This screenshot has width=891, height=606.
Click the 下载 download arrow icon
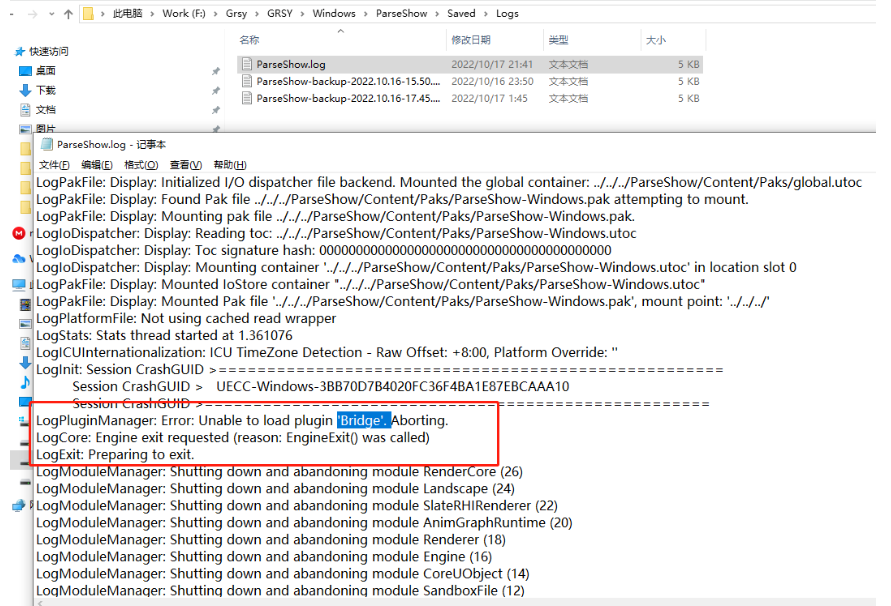pyautogui.click(x=25, y=90)
